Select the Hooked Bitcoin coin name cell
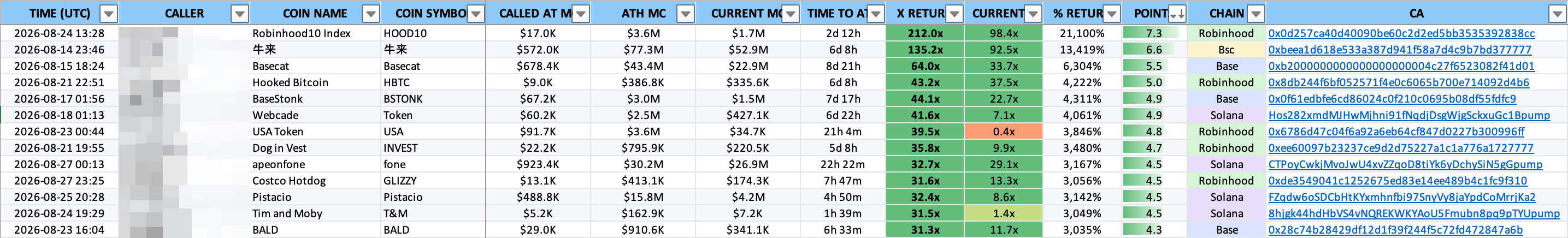The image size is (1568, 238). 315,83
